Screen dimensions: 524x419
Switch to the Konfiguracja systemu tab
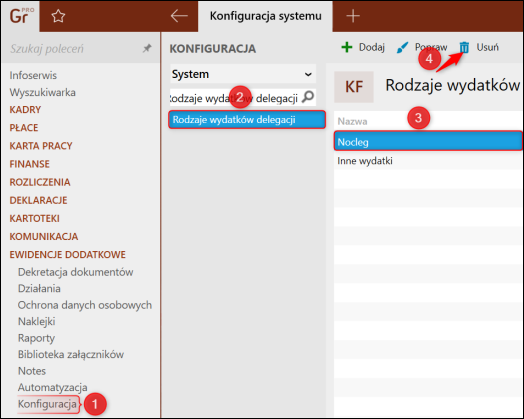265,16
